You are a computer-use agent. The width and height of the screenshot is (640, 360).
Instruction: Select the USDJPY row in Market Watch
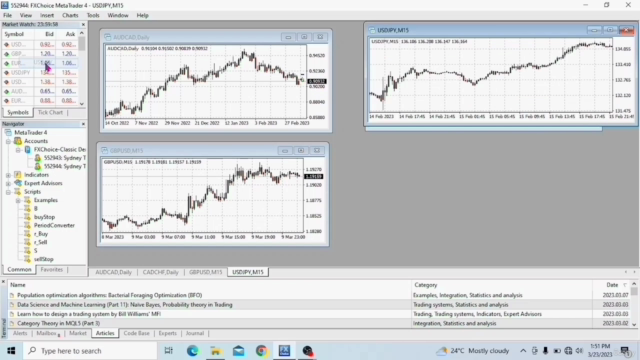[x=40, y=73]
